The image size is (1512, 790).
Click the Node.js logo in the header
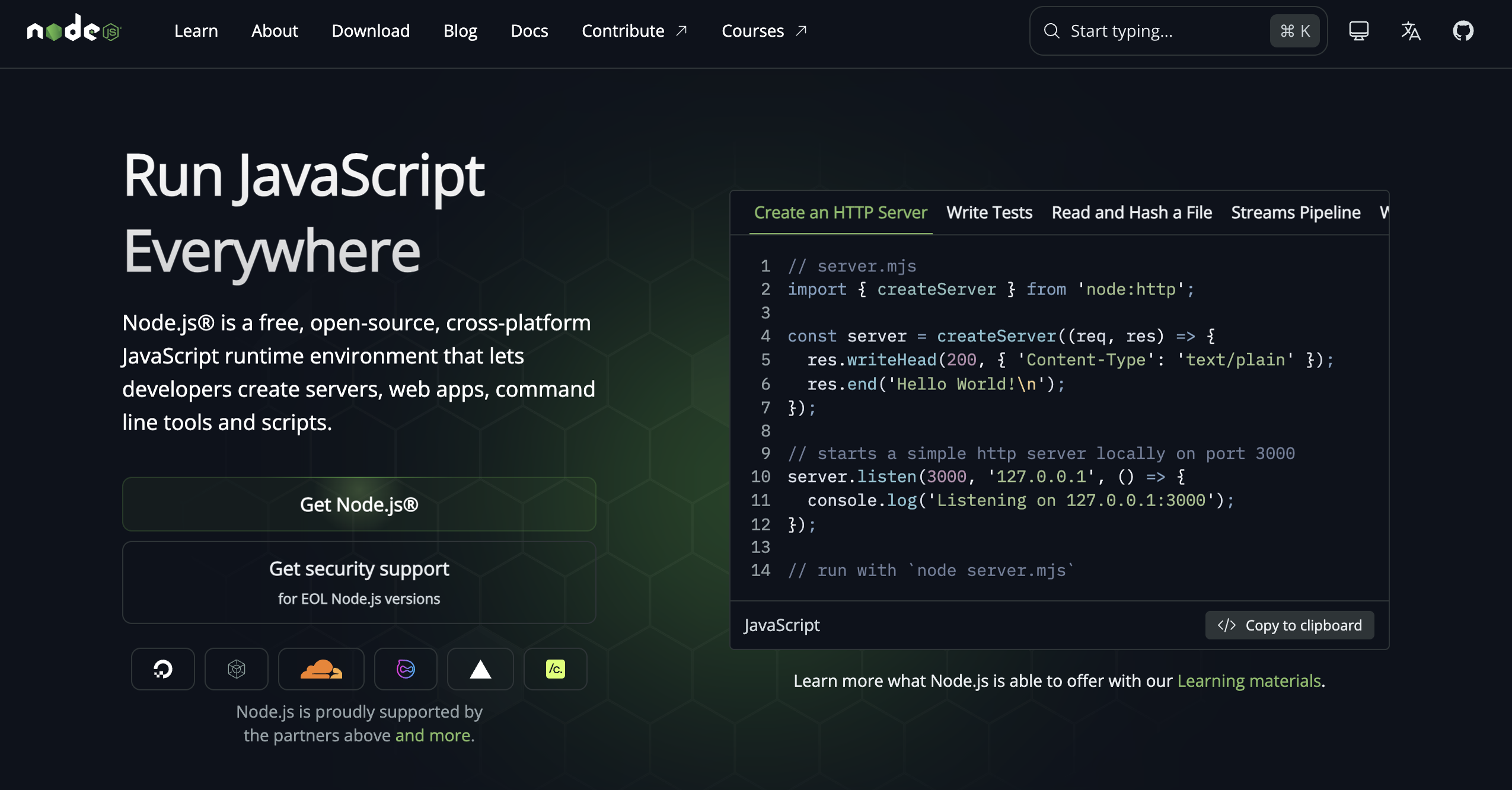pos(74,30)
